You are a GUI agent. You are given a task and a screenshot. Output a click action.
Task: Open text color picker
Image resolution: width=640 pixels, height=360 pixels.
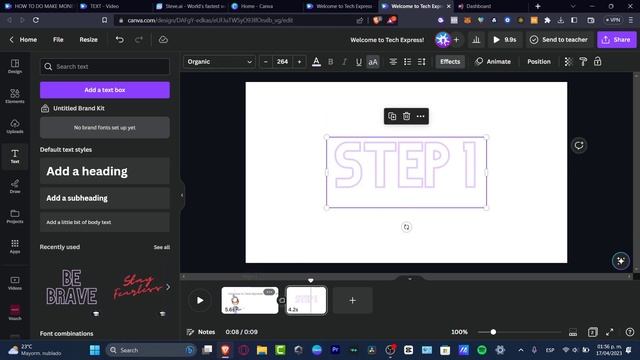[316, 62]
